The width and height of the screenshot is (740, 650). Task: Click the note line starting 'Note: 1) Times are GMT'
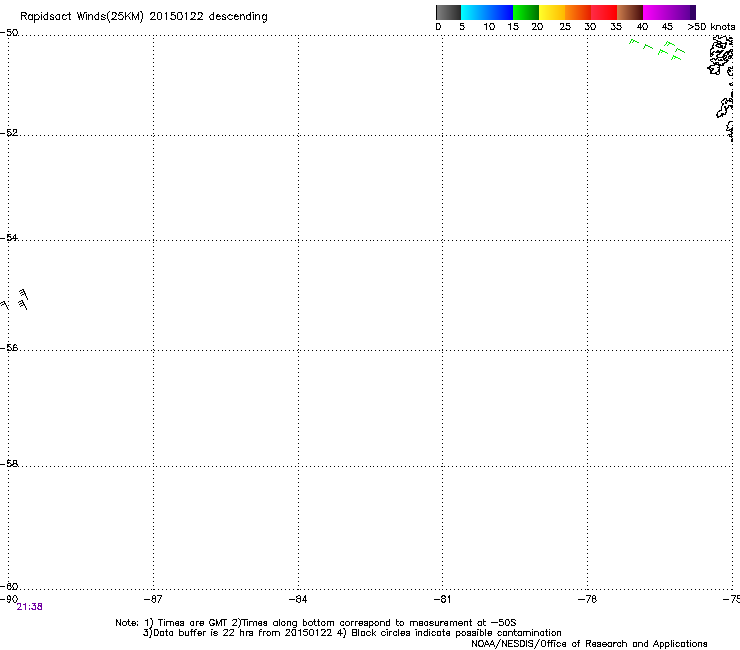tap(316, 623)
